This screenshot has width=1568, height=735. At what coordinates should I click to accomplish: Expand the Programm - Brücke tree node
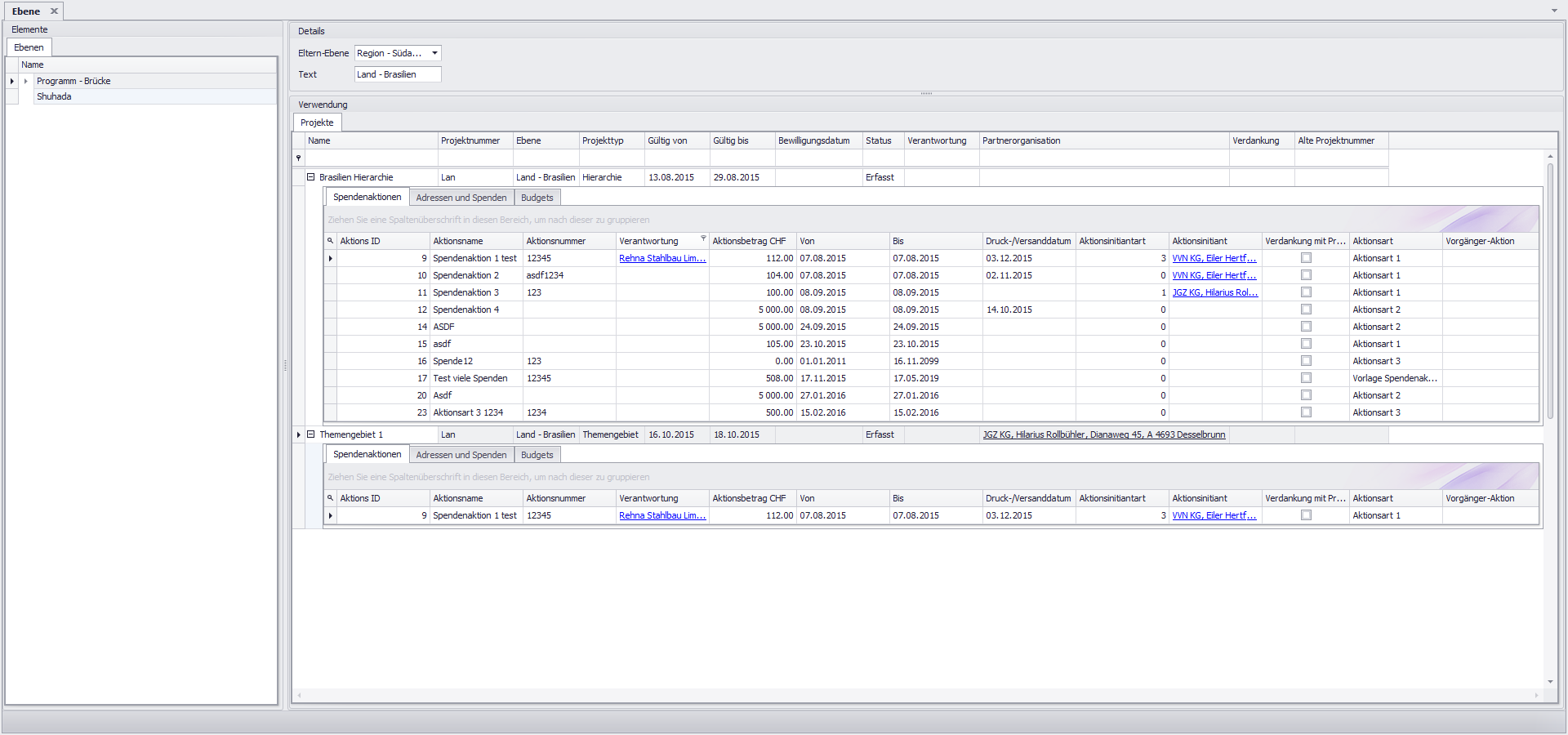[26, 81]
